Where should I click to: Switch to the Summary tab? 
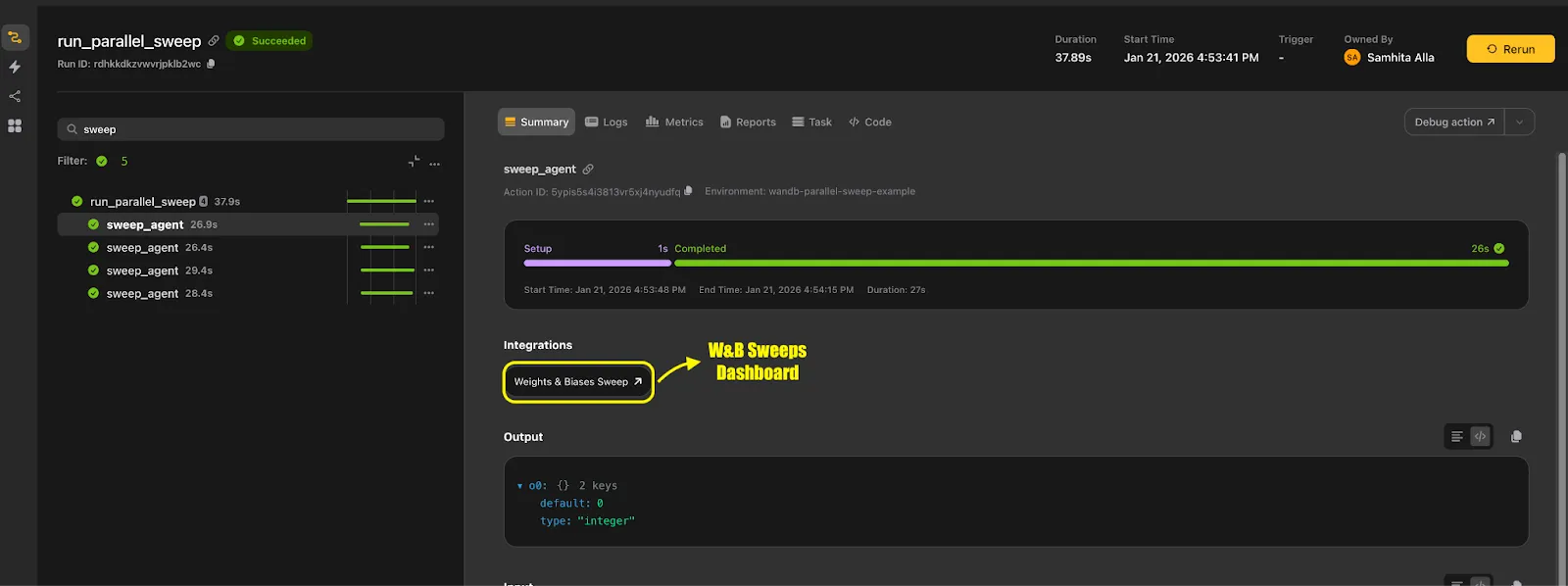536,122
